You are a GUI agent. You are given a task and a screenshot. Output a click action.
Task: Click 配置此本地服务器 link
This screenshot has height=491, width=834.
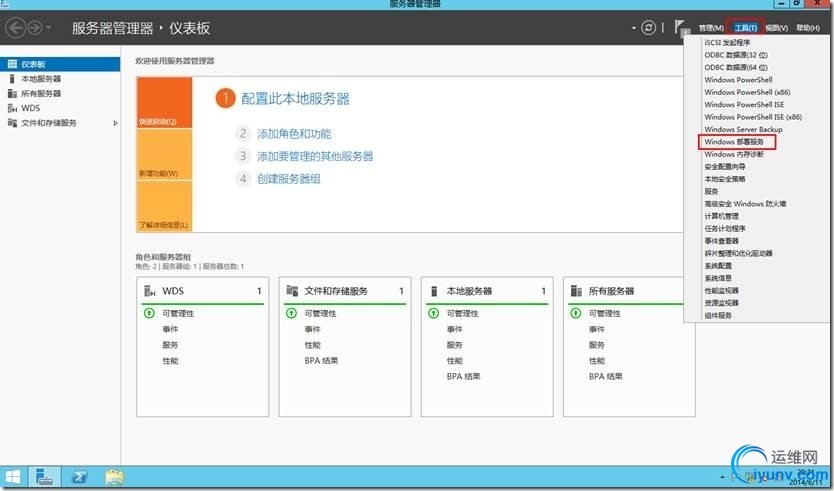point(295,99)
